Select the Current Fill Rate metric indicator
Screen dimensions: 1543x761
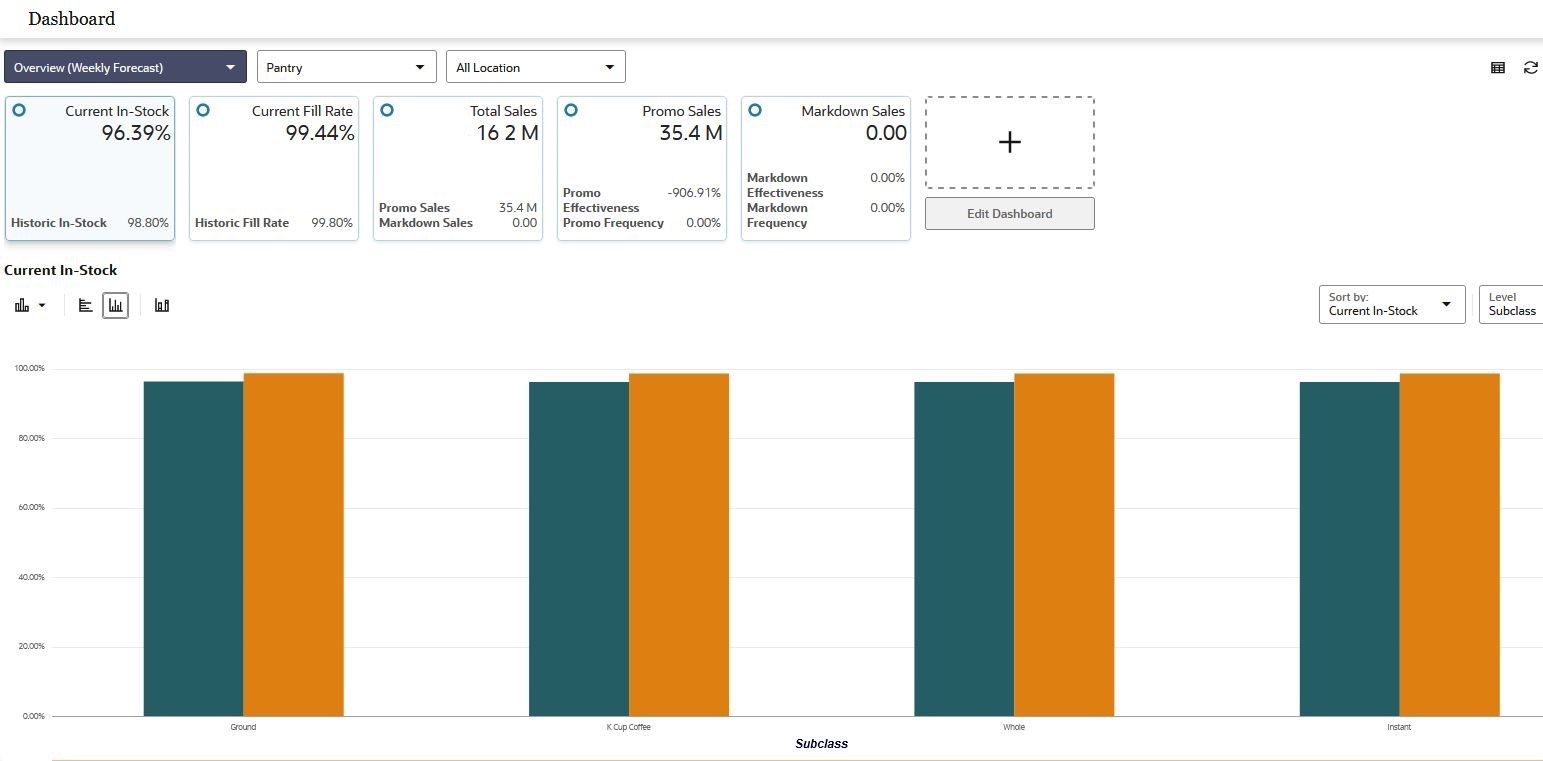[x=203, y=112]
